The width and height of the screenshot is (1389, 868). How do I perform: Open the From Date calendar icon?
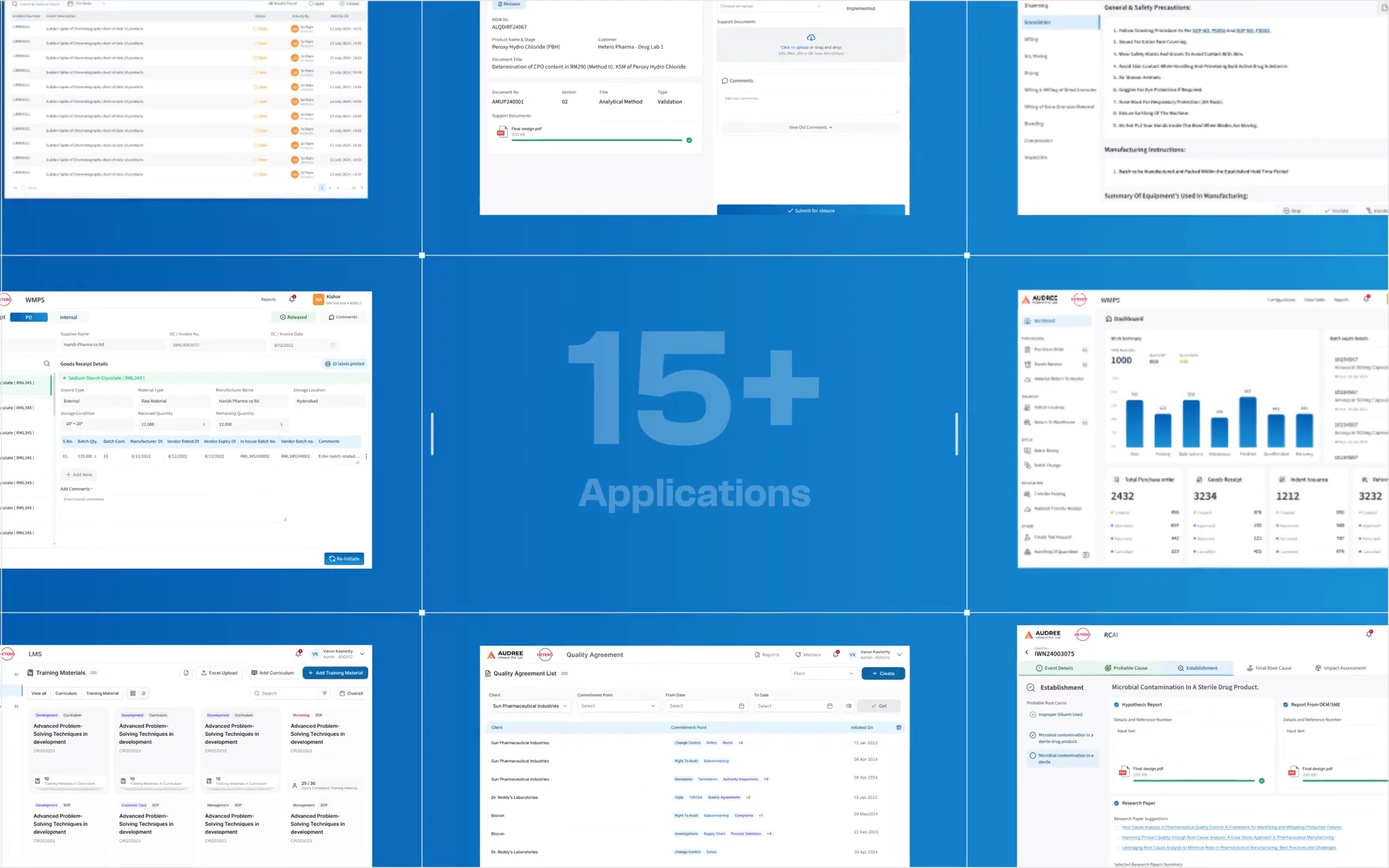point(741,706)
